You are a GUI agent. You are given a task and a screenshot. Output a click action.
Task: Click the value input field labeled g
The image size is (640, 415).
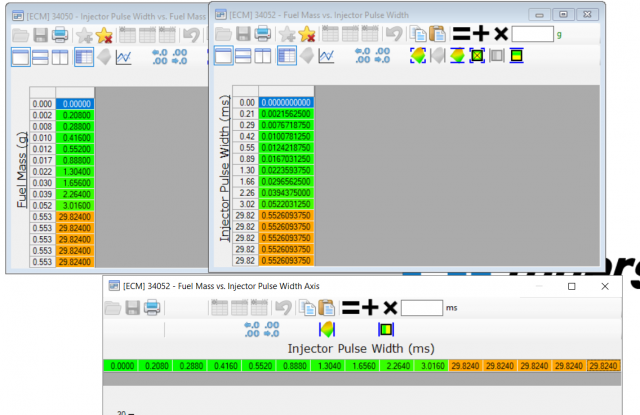click(x=531, y=34)
